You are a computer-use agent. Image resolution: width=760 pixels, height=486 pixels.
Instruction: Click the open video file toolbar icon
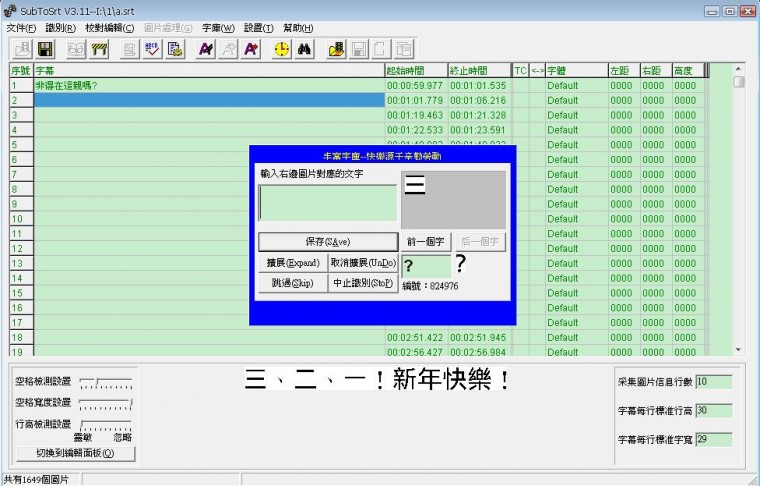tap(22, 49)
